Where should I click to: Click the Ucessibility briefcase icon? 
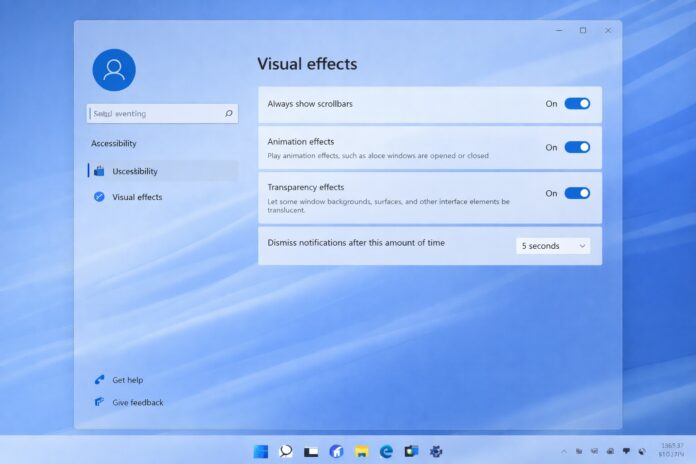(99, 171)
